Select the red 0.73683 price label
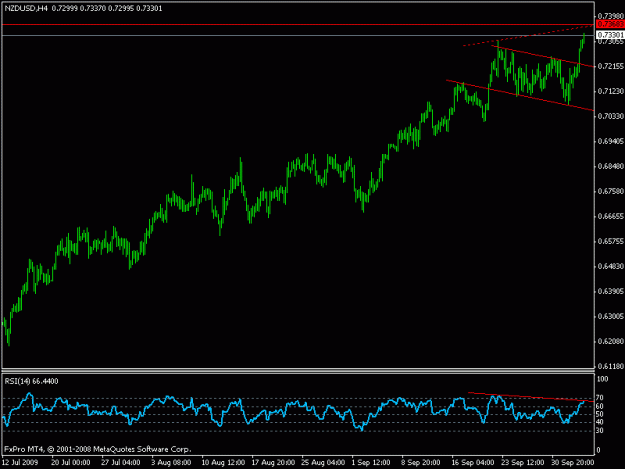This screenshot has width=625, height=469. click(610, 25)
